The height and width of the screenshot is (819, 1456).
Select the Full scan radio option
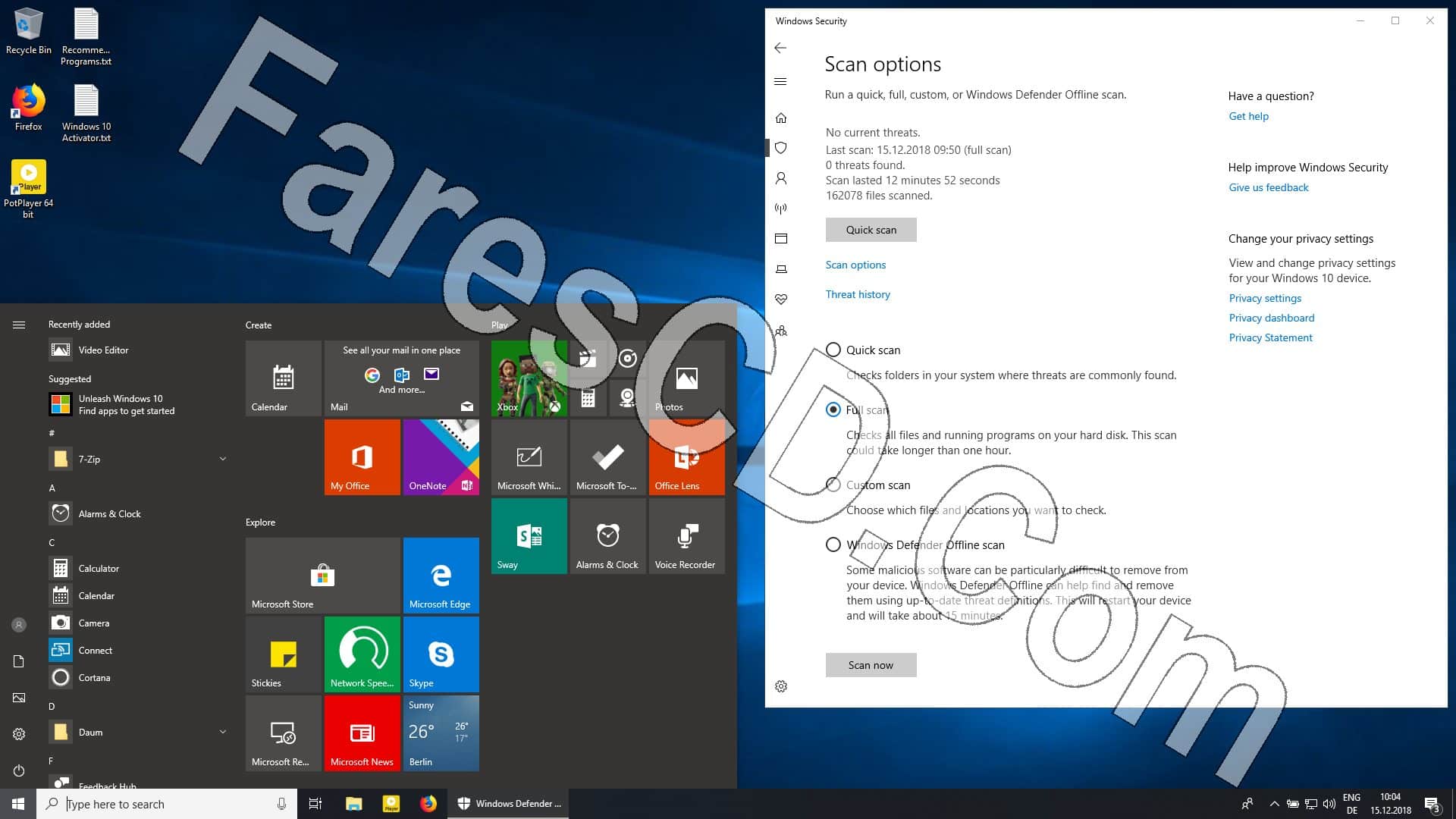coord(833,409)
